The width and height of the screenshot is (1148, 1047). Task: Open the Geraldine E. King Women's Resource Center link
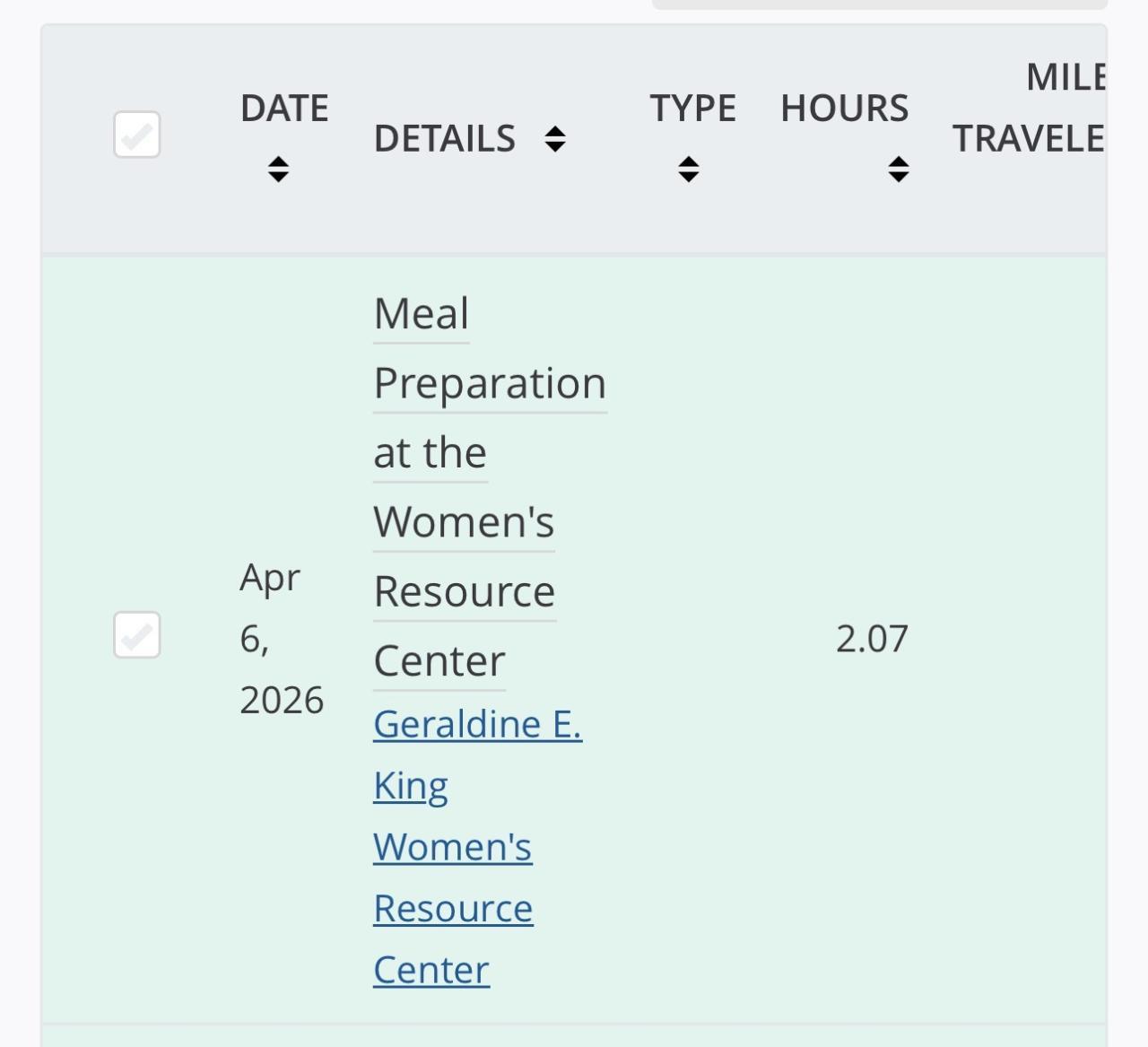click(477, 725)
